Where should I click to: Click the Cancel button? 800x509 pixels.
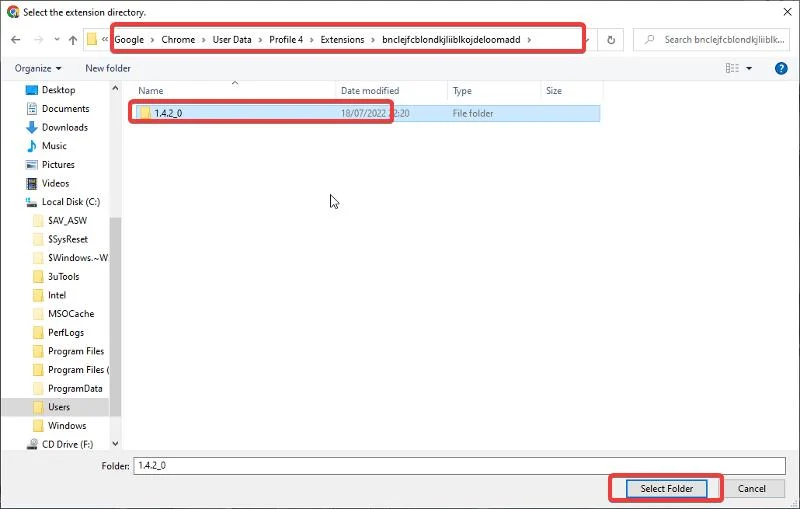tap(752, 489)
